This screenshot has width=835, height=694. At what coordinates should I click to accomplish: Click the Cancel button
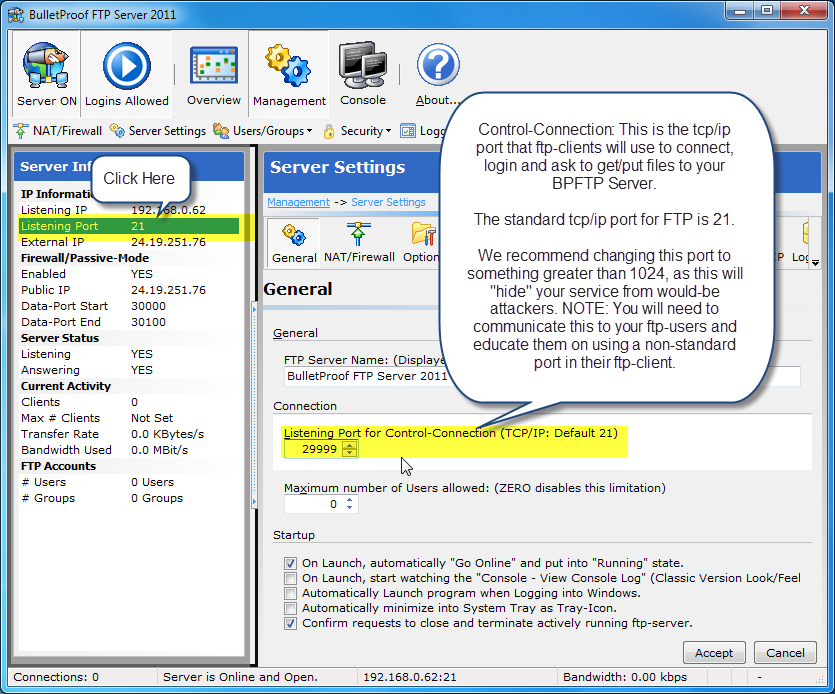pos(785,652)
